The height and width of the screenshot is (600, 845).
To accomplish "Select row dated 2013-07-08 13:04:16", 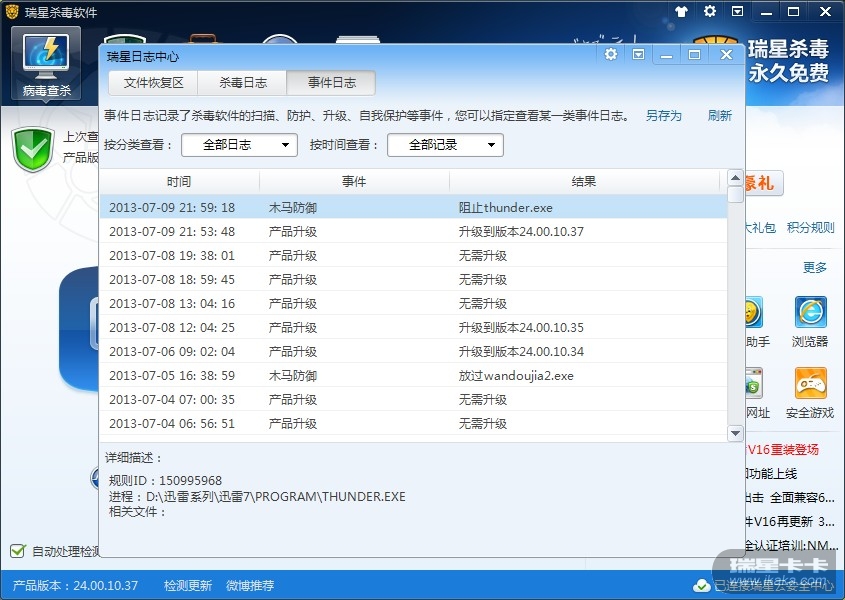I will click(x=413, y=304).
